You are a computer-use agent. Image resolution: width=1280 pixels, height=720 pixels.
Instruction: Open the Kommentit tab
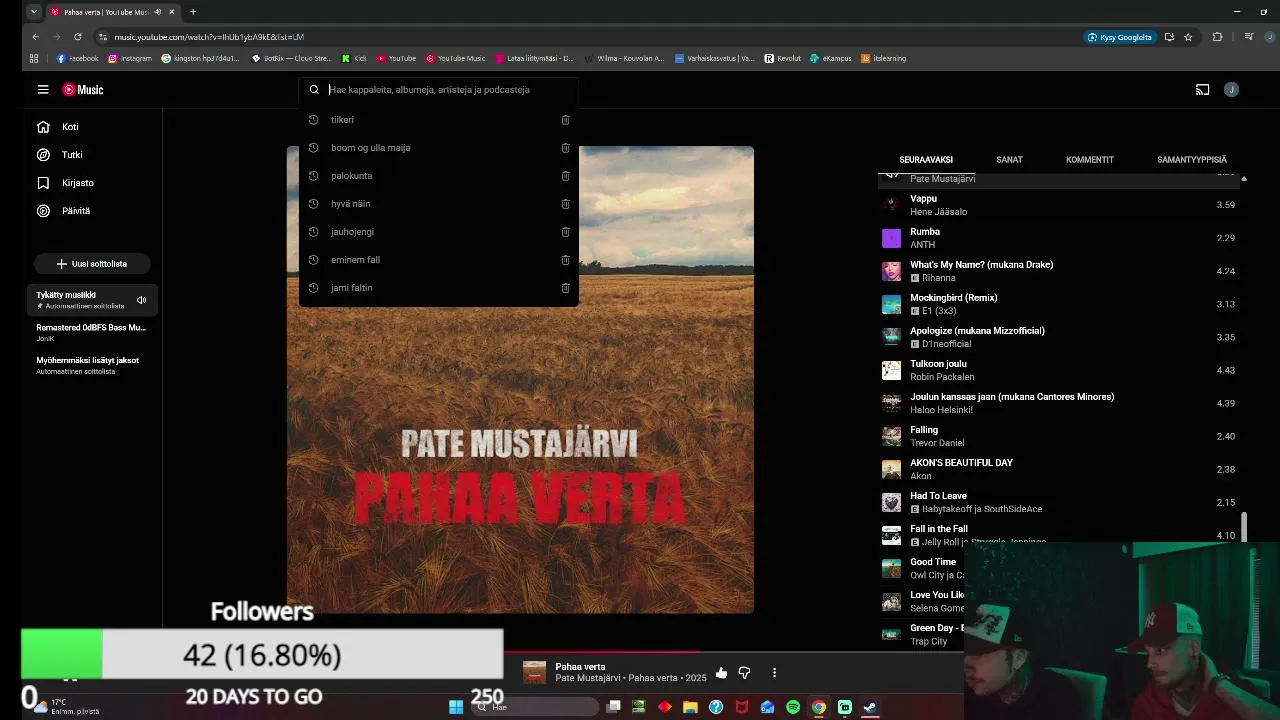coord(1090,160)
